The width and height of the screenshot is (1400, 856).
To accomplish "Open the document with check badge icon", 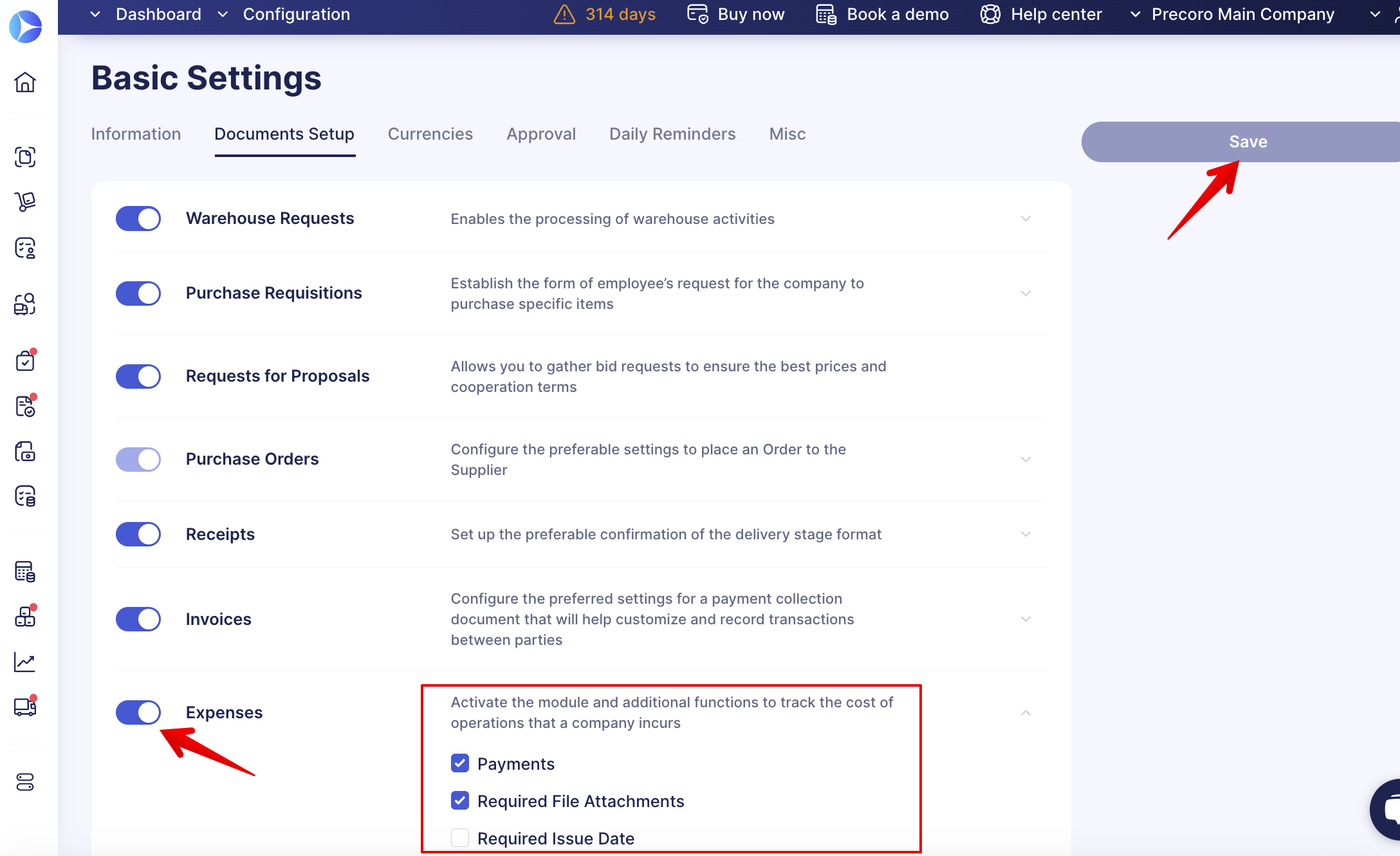I will pyautogui.click(x=25, y=406).
